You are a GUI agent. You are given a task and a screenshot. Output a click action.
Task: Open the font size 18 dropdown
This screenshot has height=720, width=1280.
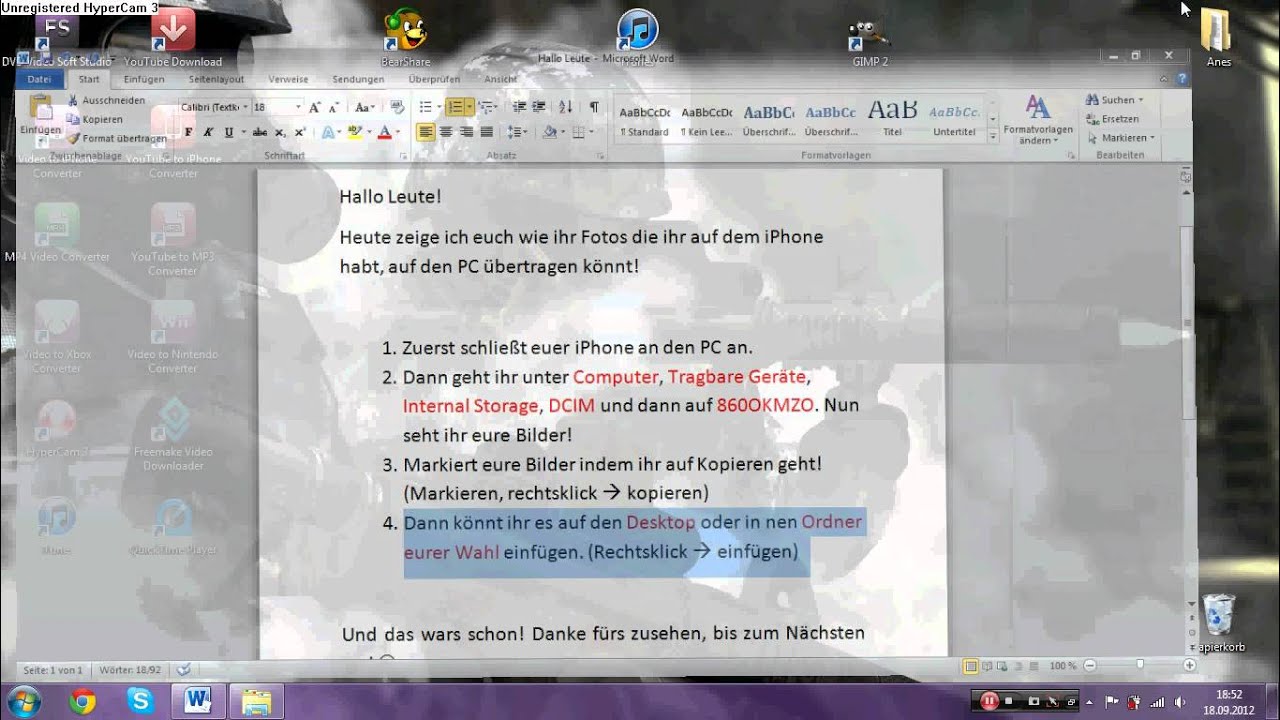point(298,107)
